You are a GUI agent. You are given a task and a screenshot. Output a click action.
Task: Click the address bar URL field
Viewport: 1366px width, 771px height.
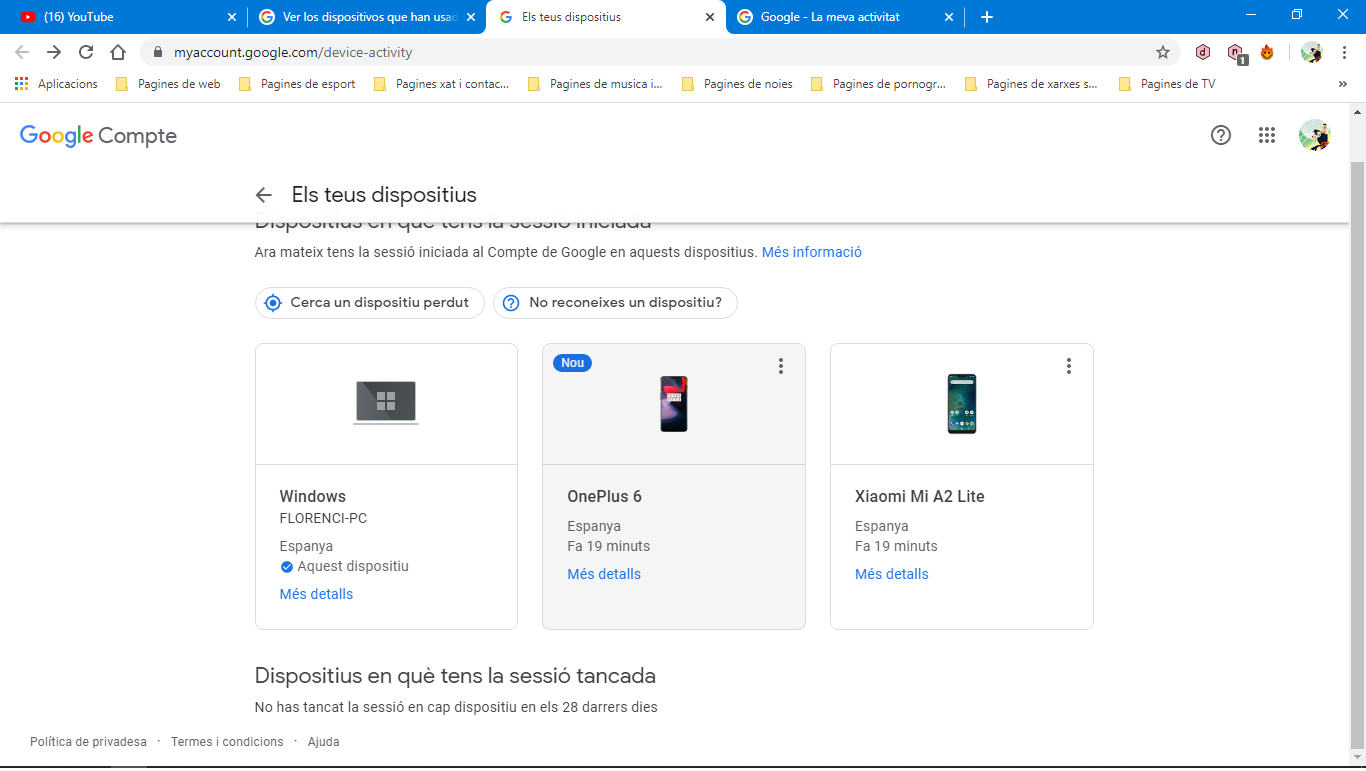pyautogui.click(x=660, y=52)
